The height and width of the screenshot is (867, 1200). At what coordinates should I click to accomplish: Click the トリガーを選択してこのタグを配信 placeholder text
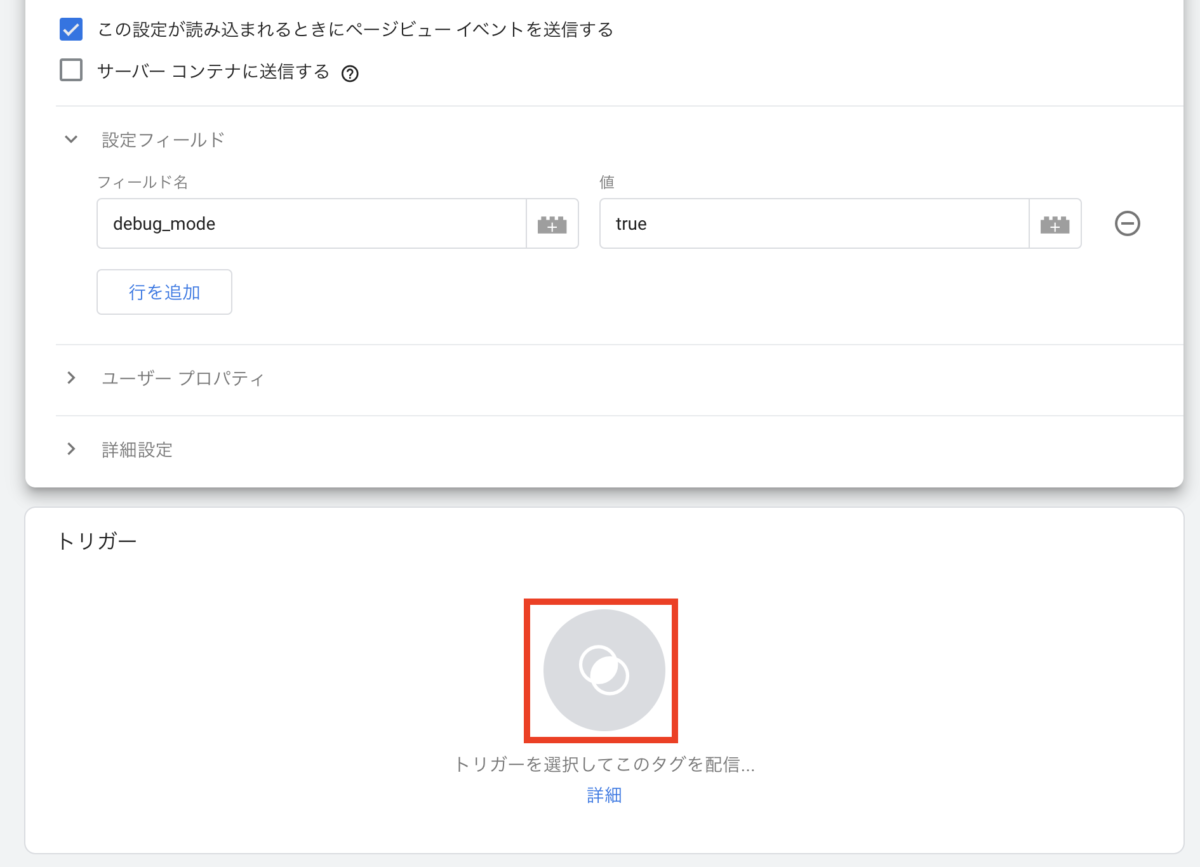(603, 765)
